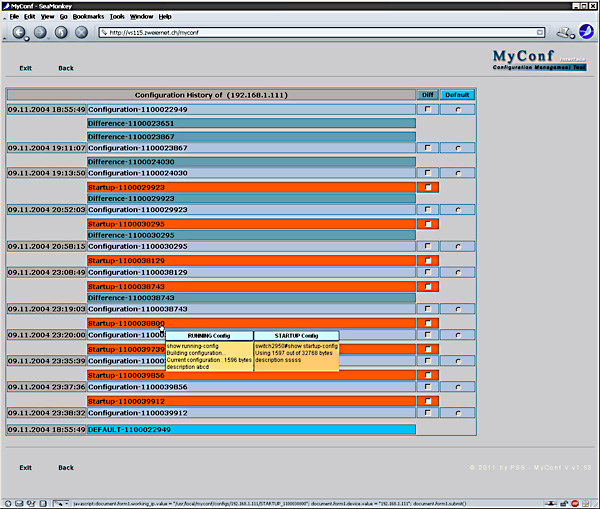Check Diff box for Startup-1100029923
This screenshot has width=600, height=509.
(x=428, y=187)
